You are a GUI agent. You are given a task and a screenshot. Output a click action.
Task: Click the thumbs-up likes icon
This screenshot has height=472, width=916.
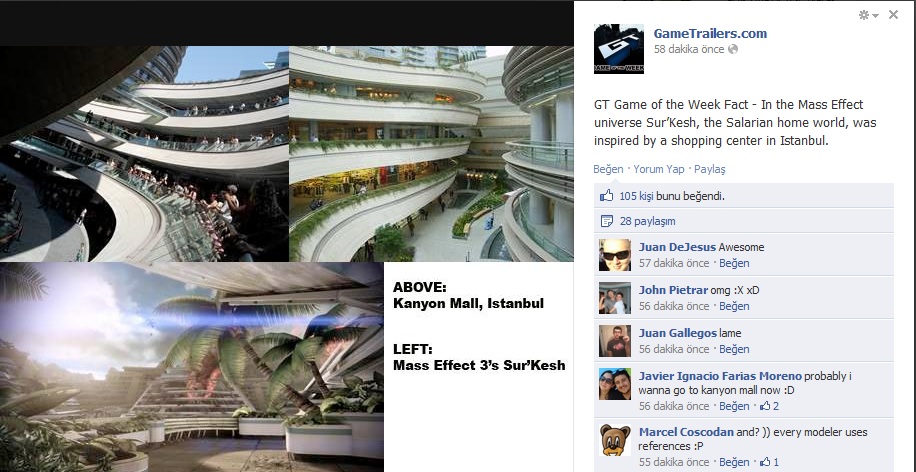607,196
